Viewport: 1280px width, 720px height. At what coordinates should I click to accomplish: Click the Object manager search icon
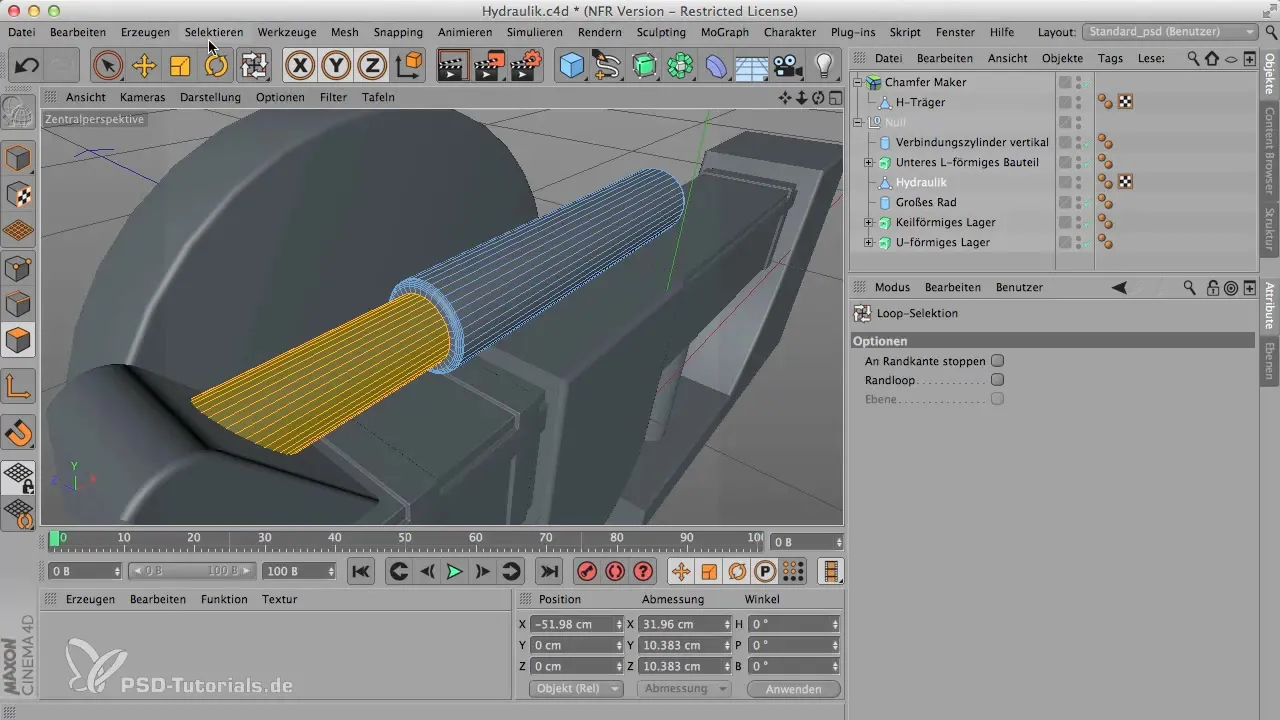(x=1193, y=58)
